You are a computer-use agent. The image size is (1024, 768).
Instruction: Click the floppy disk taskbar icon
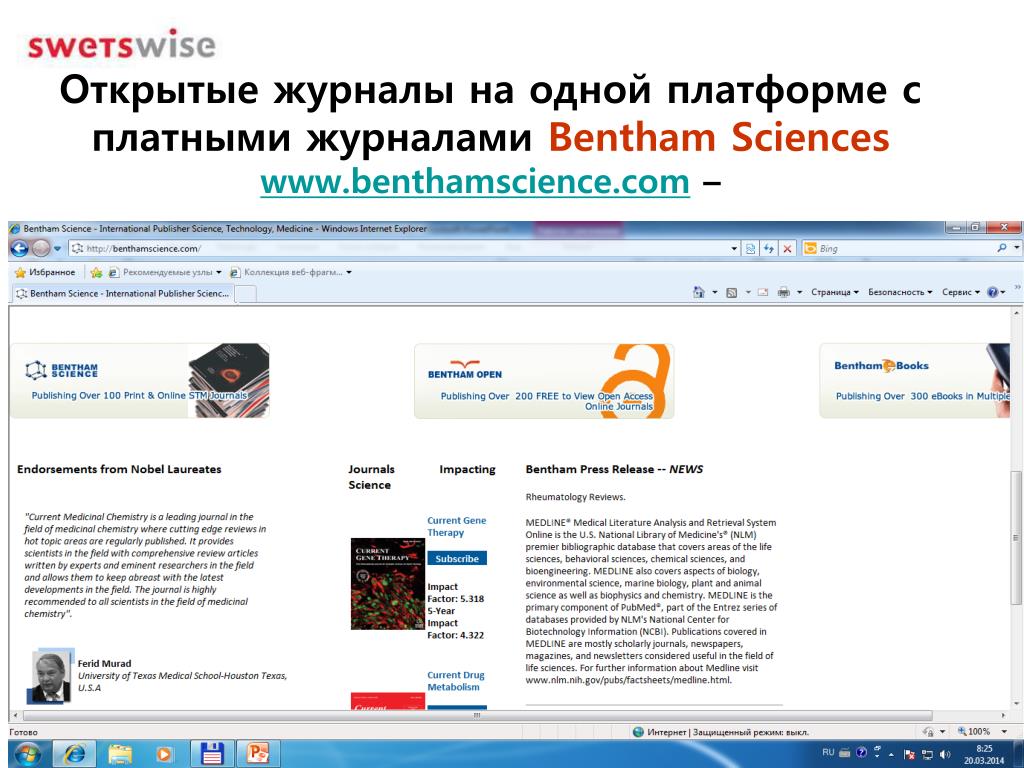[x=211, y=754]
